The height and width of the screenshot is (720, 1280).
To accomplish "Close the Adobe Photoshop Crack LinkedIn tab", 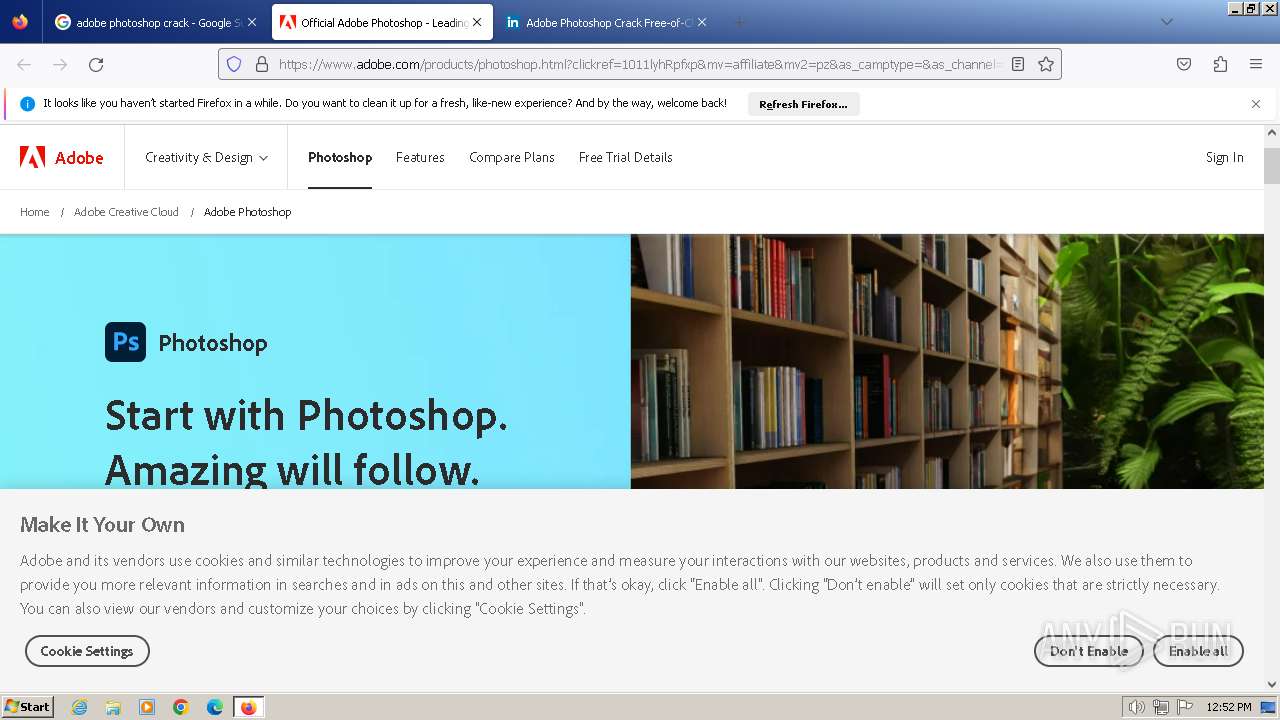I will click(702, 22).
